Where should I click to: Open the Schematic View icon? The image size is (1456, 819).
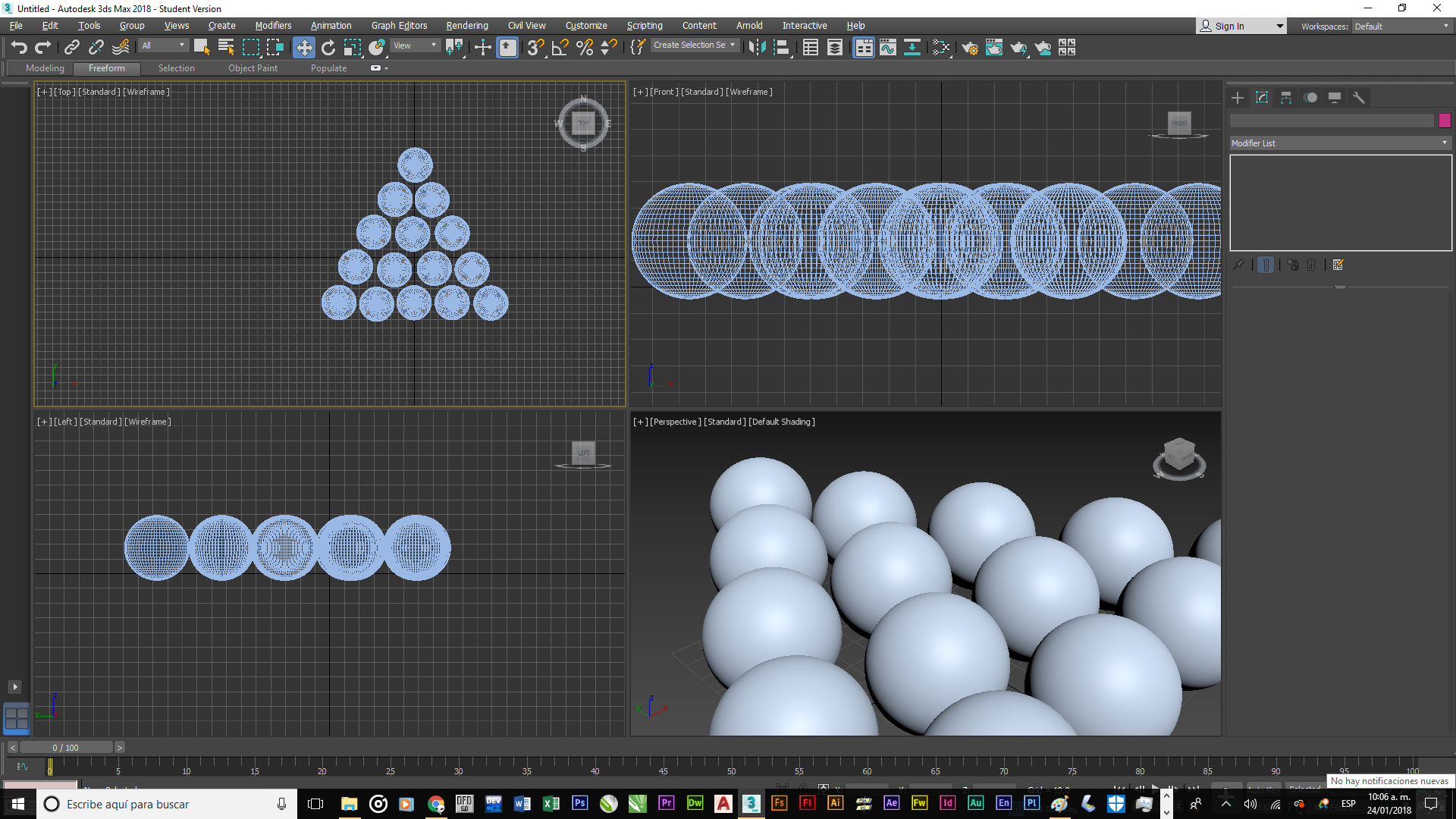[x=912, y=47]
